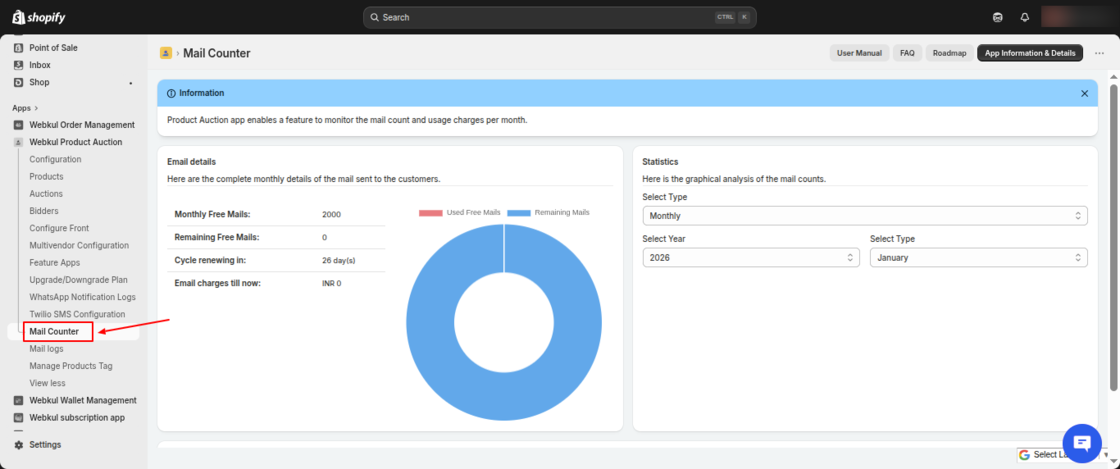Click the Mail Counter breadcrumb app icon

(166, 53)
